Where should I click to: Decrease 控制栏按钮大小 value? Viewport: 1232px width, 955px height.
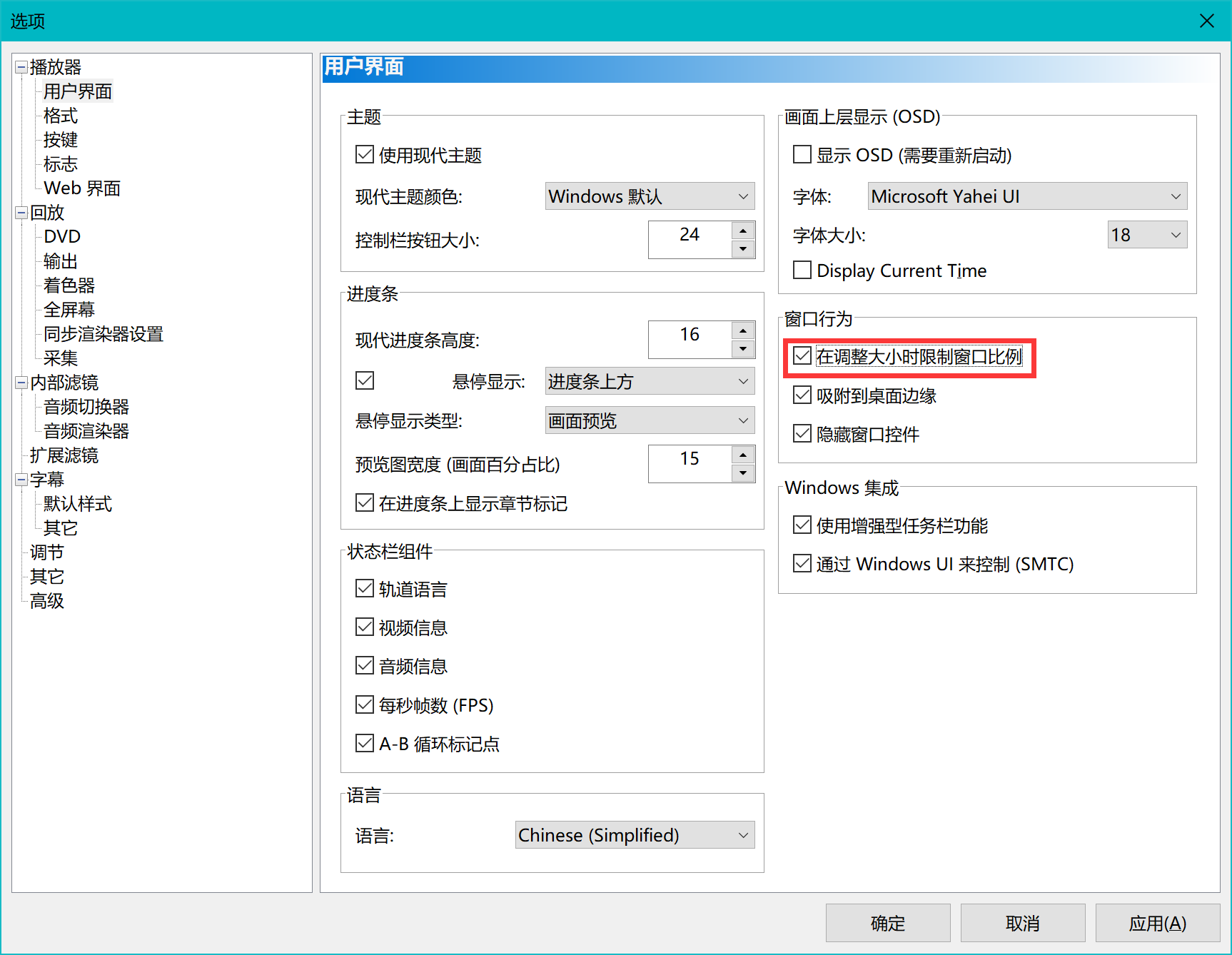pos(743,249)
